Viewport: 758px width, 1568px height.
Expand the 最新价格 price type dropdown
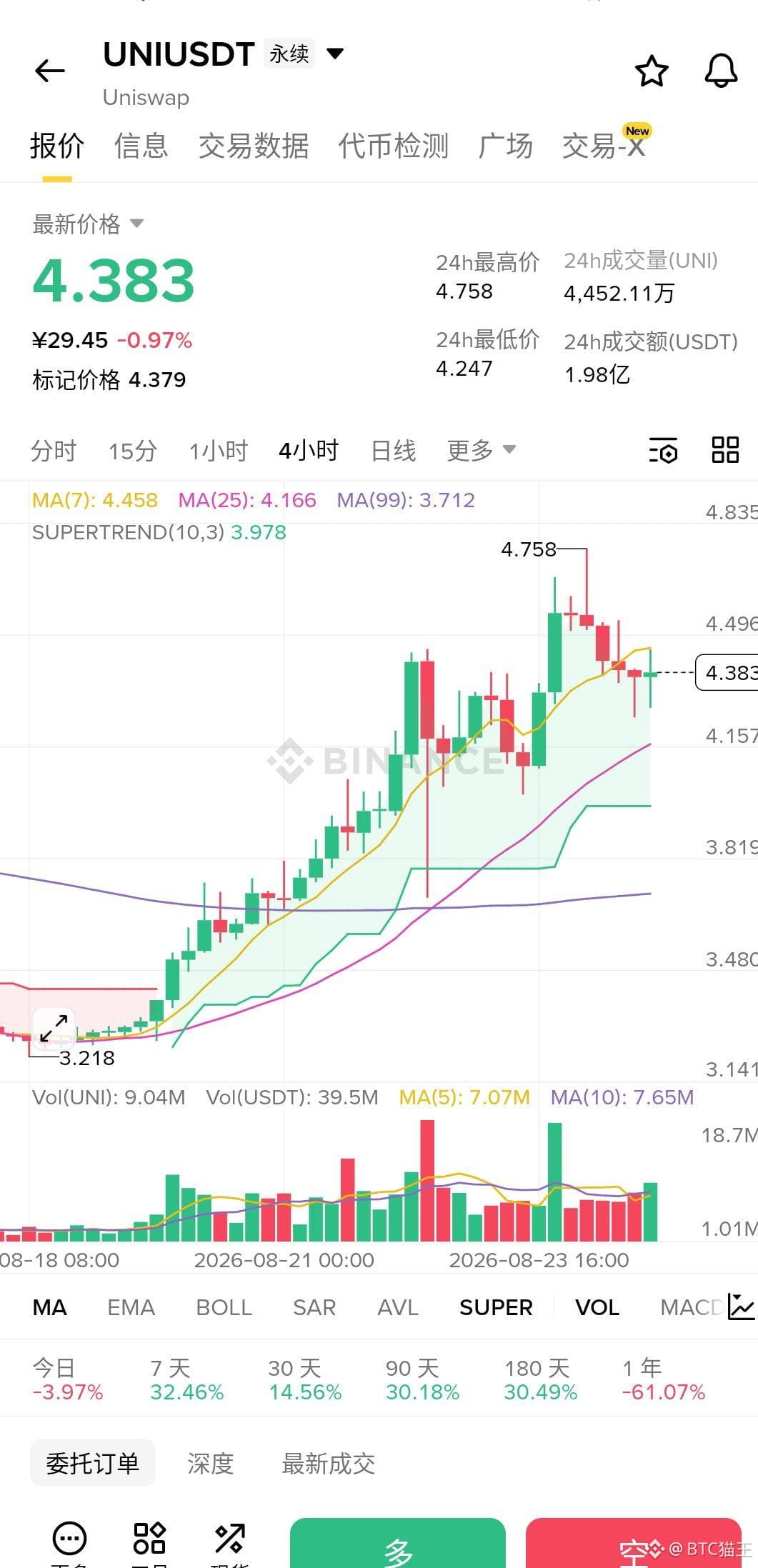point(136,224)
